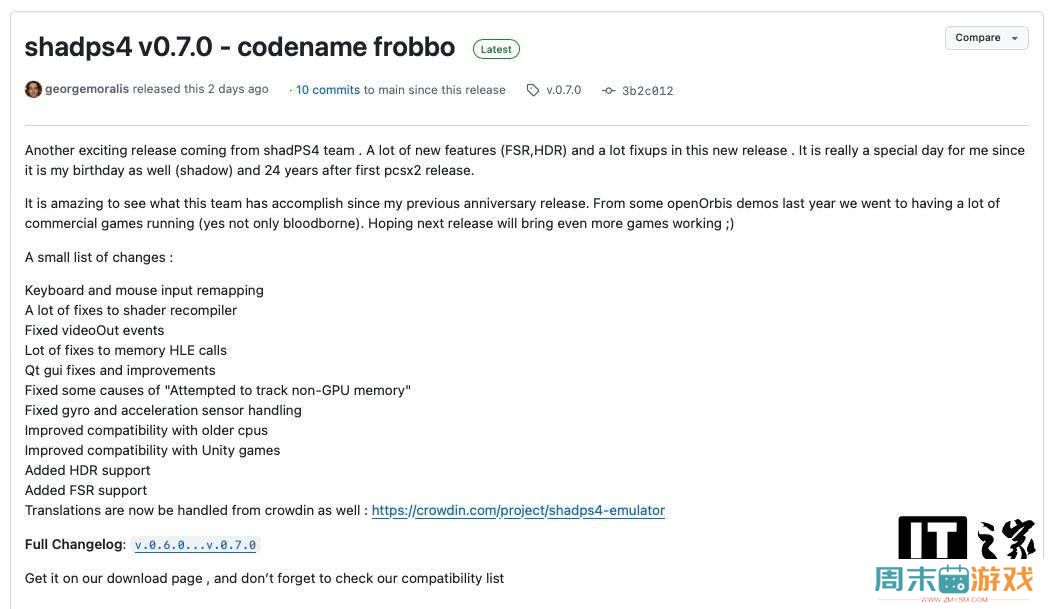Open the Compare dropdown
The height and width of the screenshot is (609, 1054).
(x=986, y=38)
